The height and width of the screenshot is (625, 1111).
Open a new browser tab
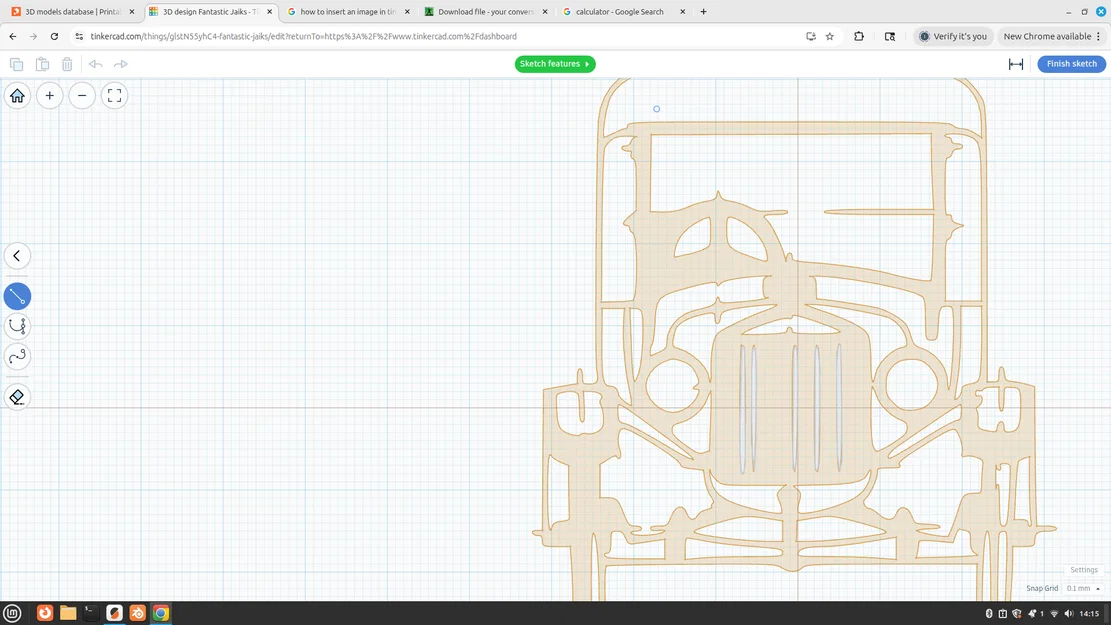pyautogui.click(x=704, y=12)
